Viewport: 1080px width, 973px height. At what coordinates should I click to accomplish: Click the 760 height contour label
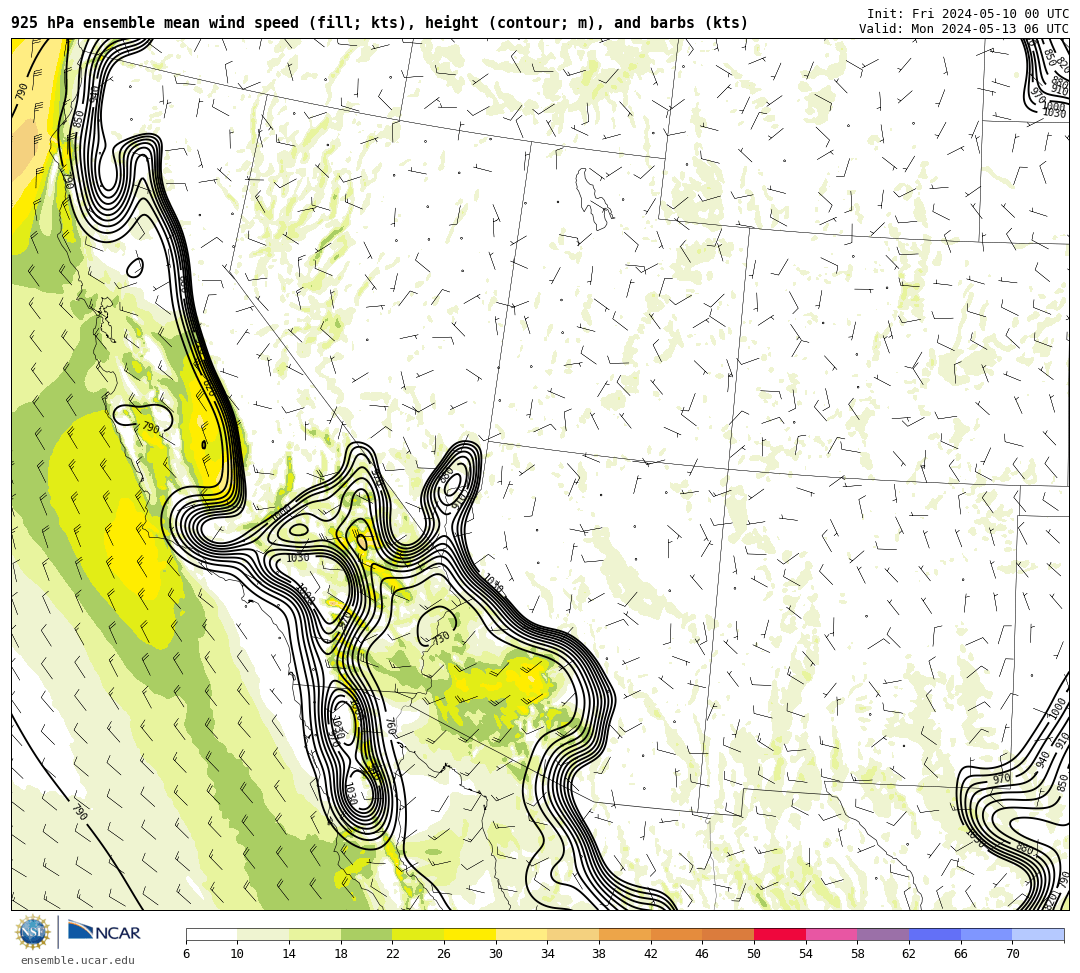(x=391, y=726)
